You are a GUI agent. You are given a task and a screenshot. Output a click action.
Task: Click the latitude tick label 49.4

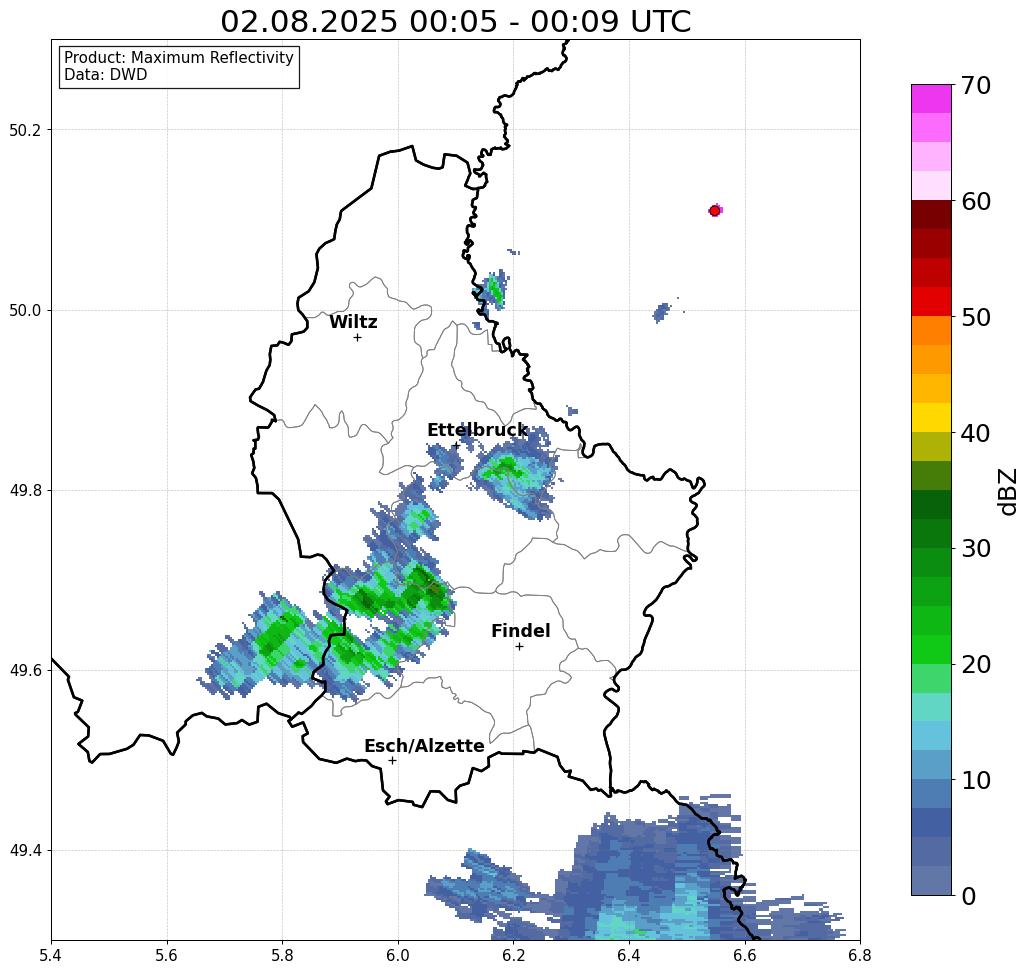click(x=25, y=851)
